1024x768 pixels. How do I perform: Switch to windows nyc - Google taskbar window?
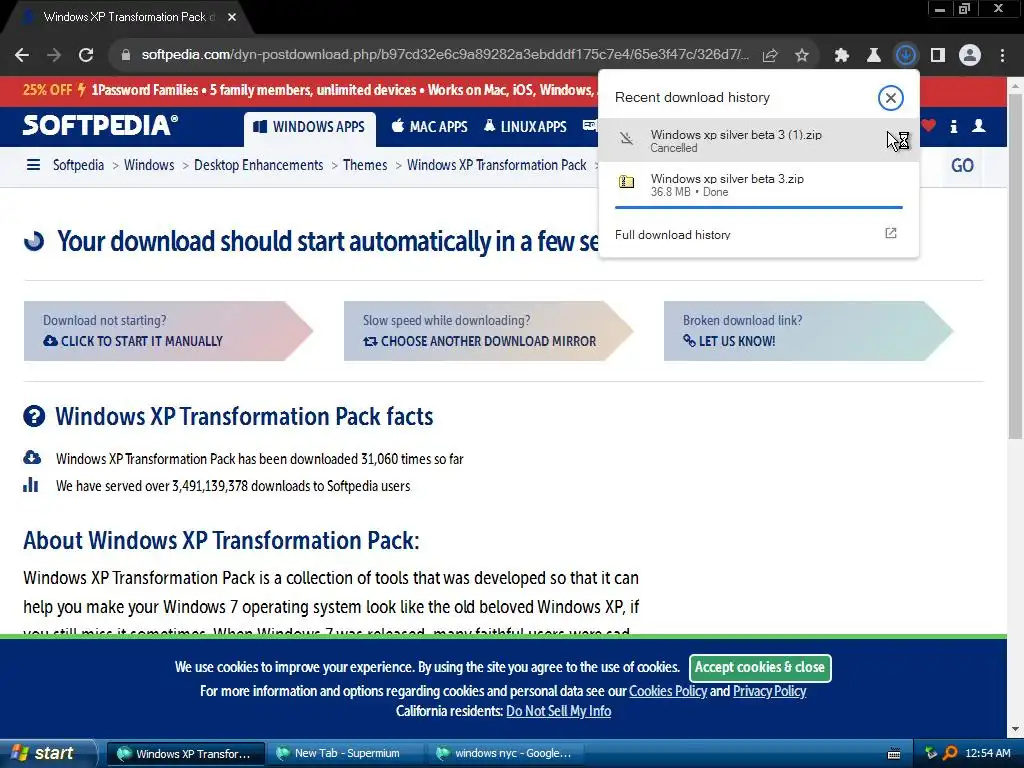(506, 754)
